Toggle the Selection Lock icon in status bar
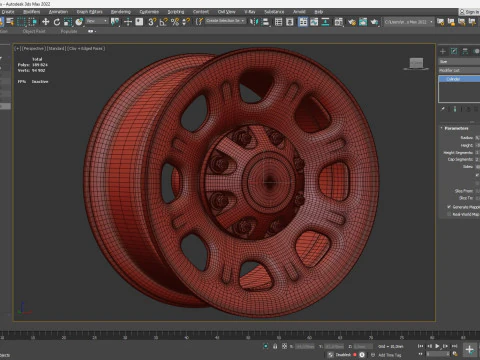Viewport: 480px width, 360px height. (x=275, y=346)
